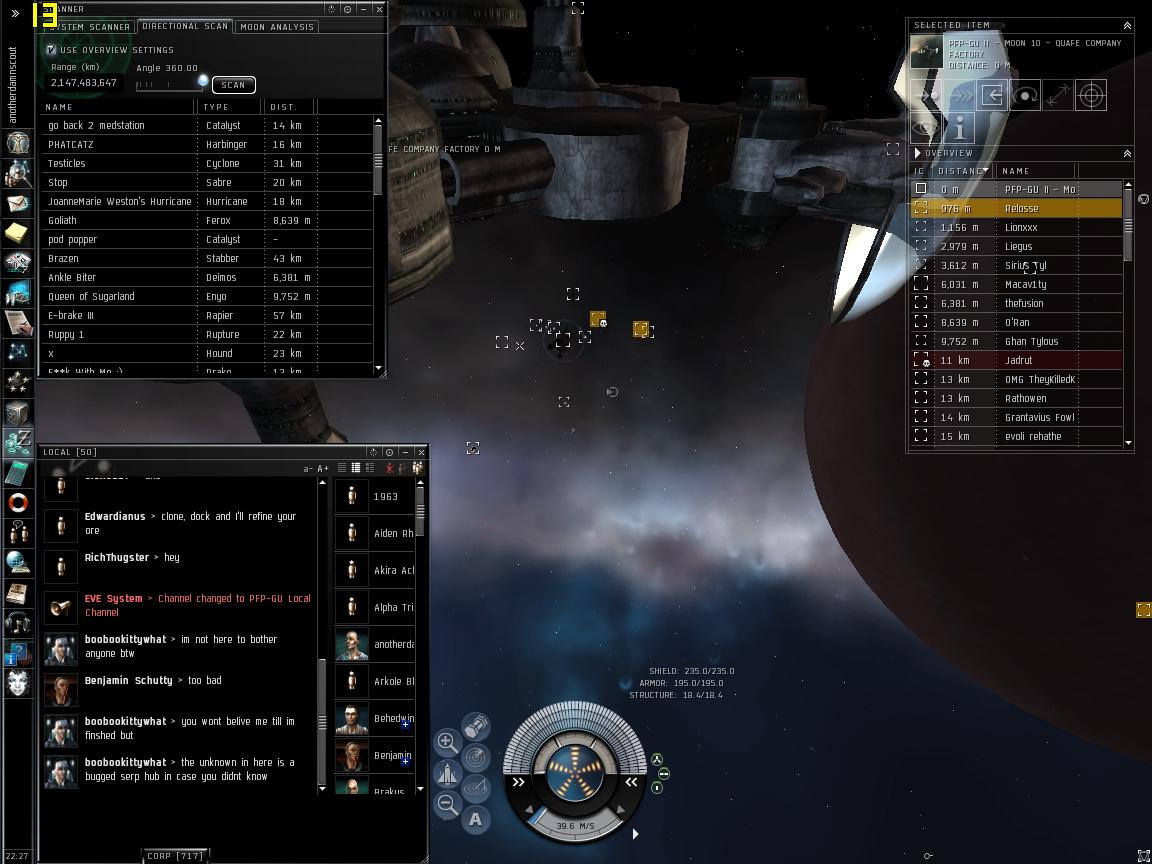1152x864 pixels.
Task: Sort scan results by Type column
Action: coord(231,107)
